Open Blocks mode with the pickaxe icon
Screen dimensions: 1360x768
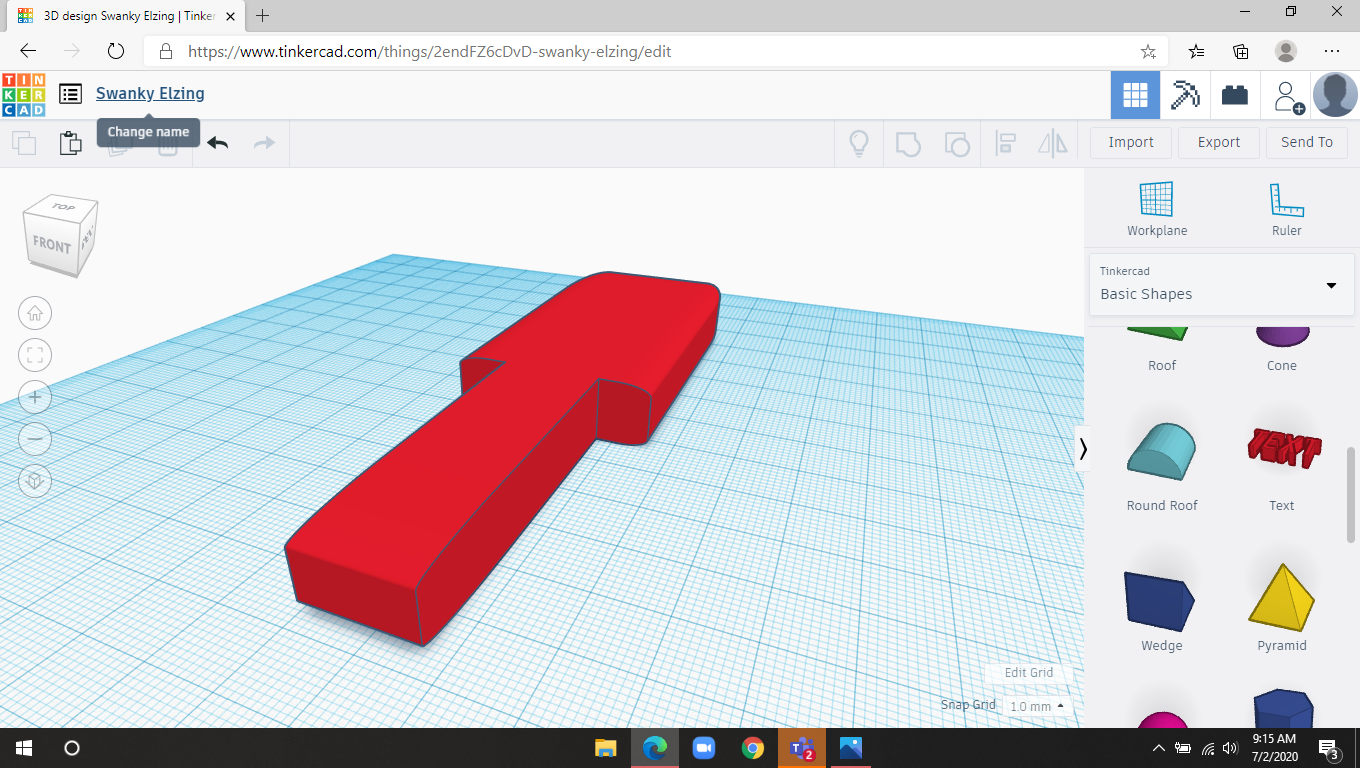click(x=1185, y=95)
